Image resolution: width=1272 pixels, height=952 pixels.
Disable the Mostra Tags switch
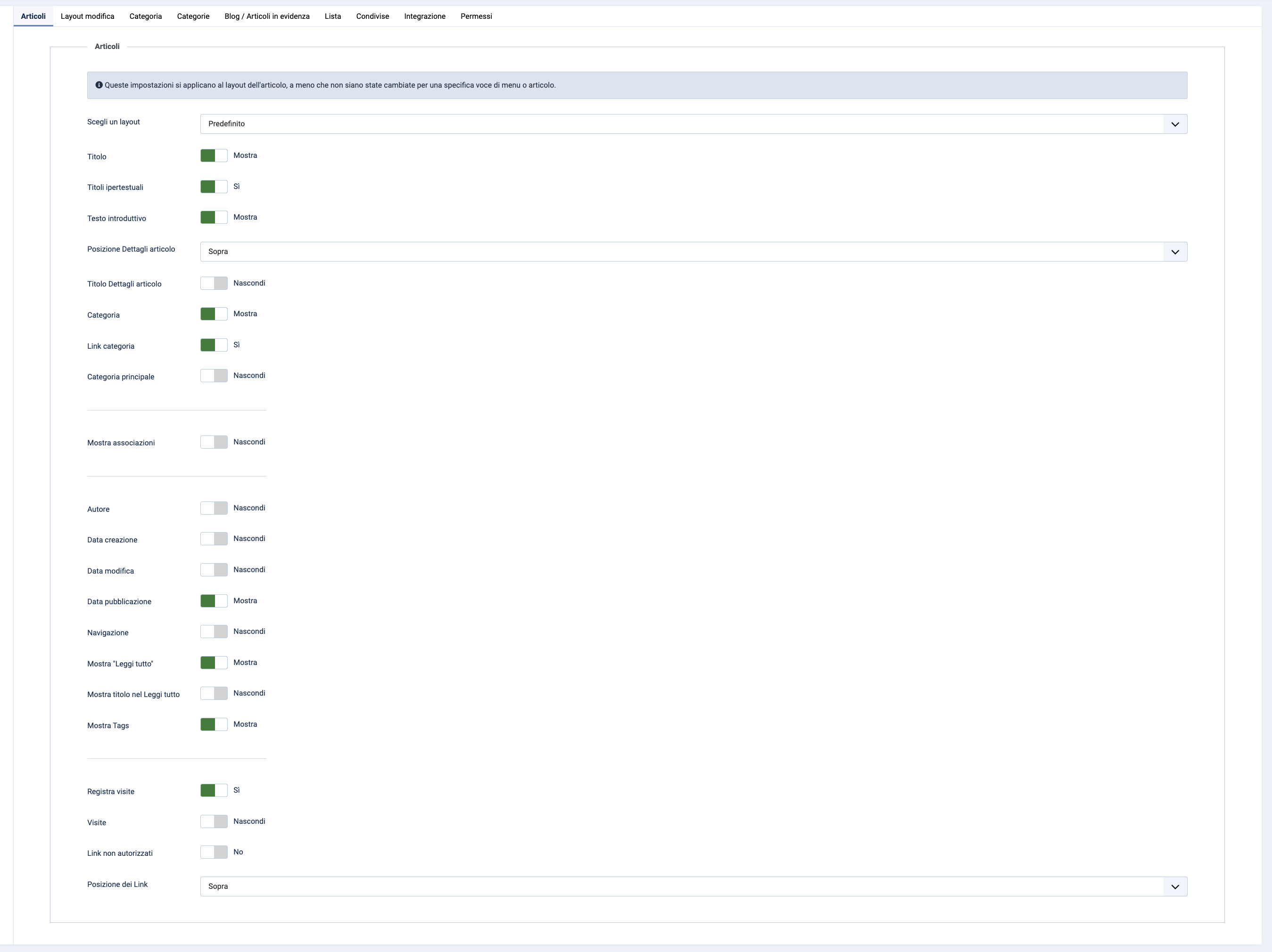pos(214,724)
